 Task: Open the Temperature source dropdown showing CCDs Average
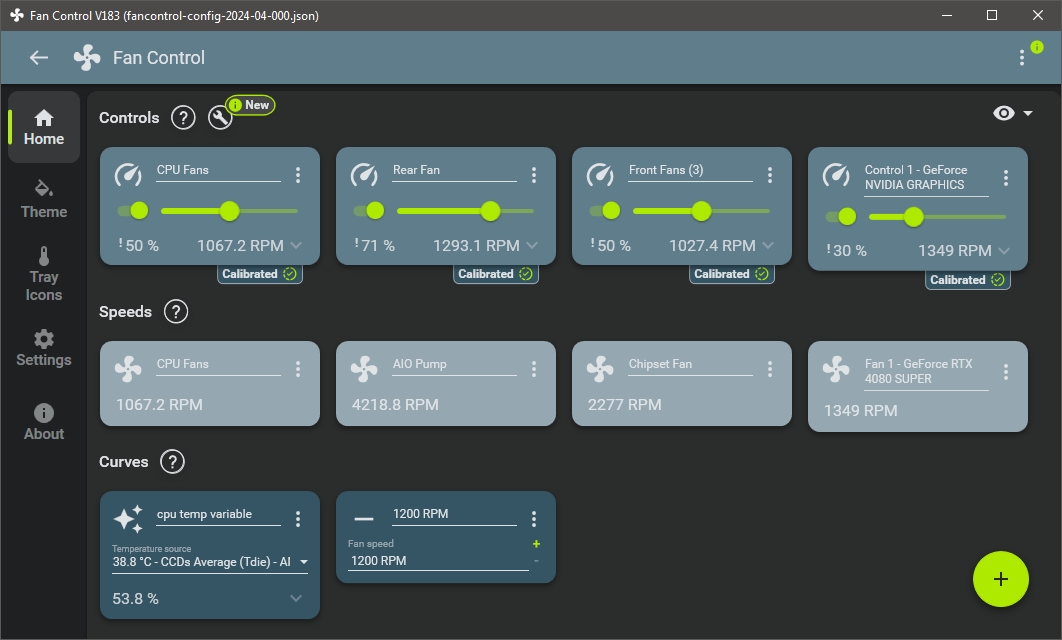click(x=209, y=561)
